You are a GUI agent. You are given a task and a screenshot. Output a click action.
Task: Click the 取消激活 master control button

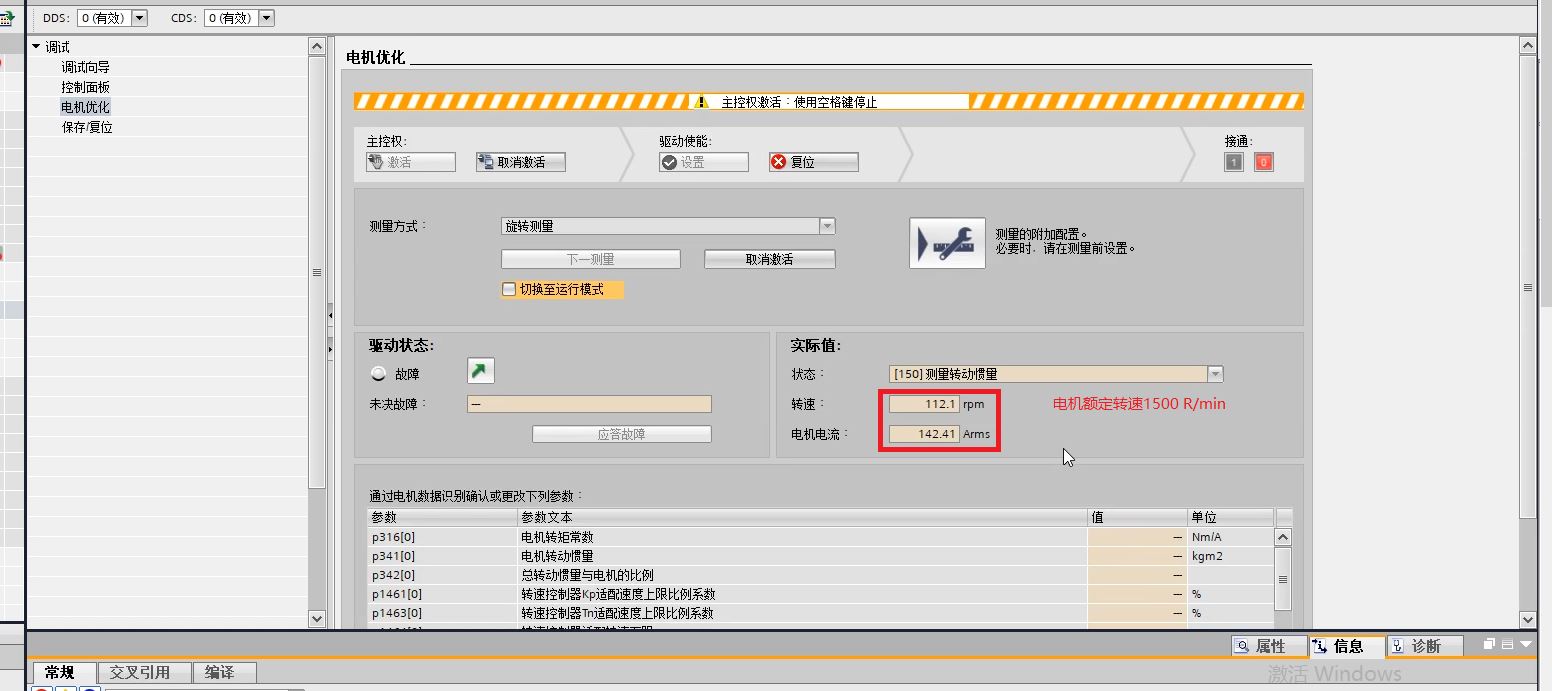(520, 162)
